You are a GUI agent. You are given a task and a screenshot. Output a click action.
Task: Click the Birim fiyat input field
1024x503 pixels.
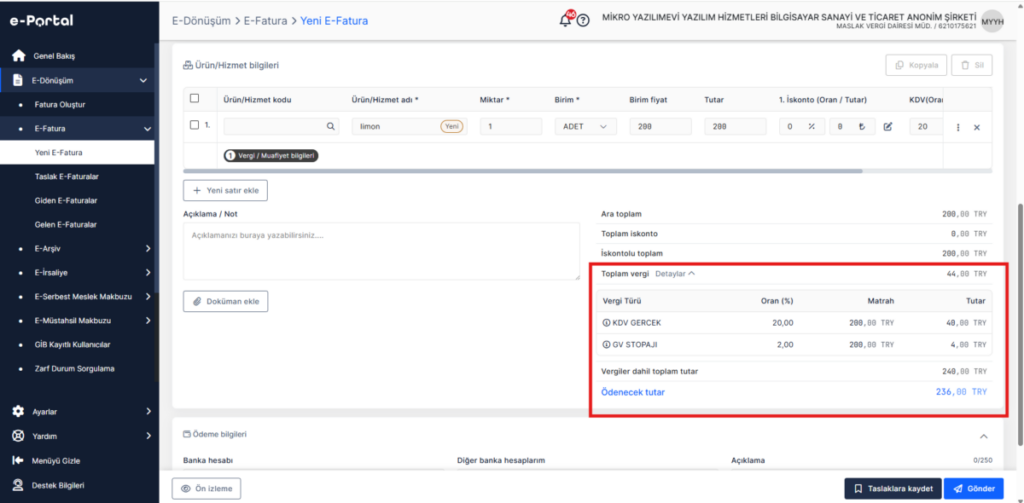(x=661, y=127)
